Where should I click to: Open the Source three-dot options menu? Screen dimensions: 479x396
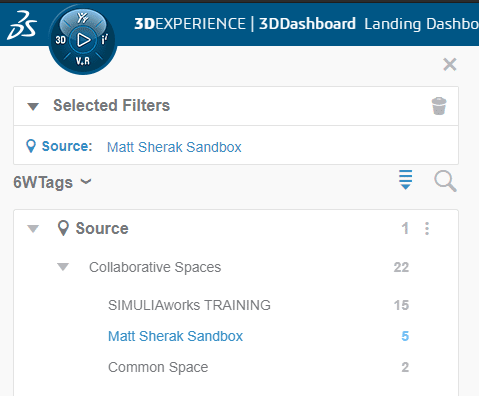[x=427, y=229]
